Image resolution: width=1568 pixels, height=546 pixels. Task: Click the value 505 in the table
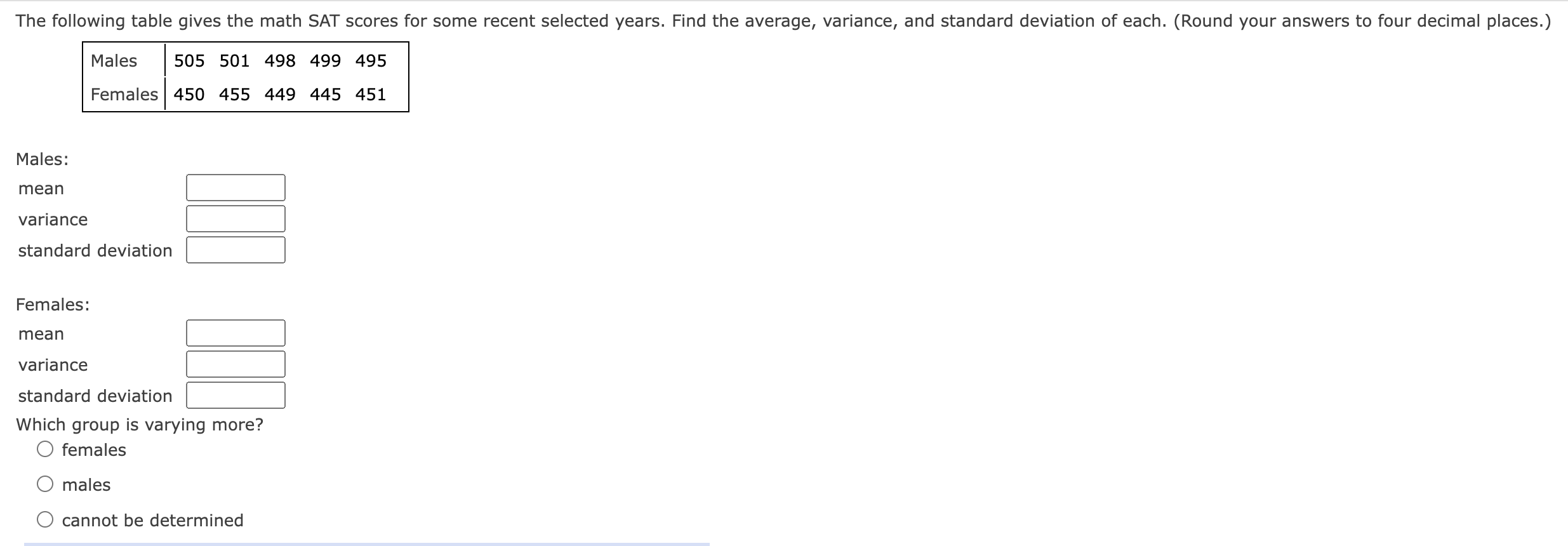tap(189, 61)
